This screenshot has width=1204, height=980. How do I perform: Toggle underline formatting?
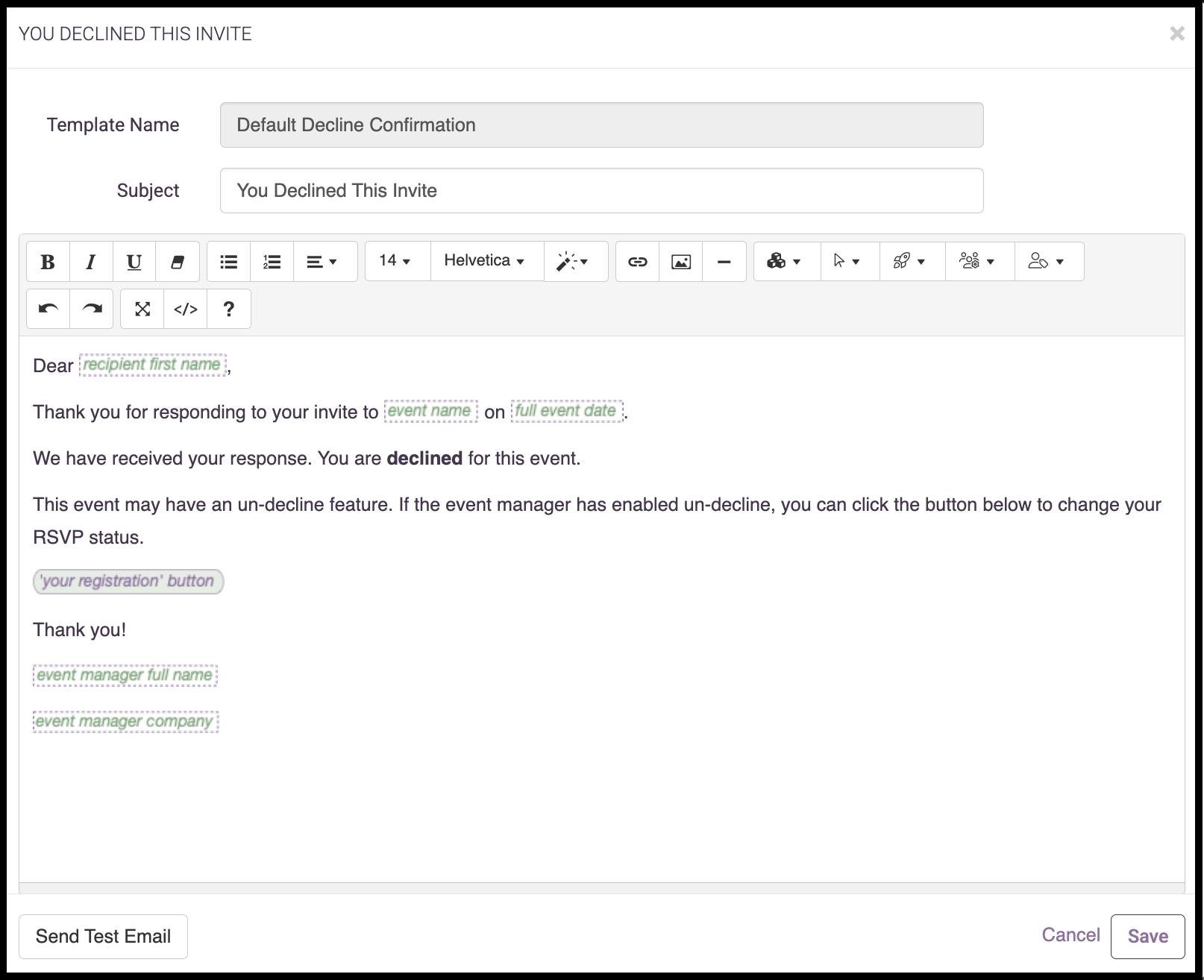(134, 262)
